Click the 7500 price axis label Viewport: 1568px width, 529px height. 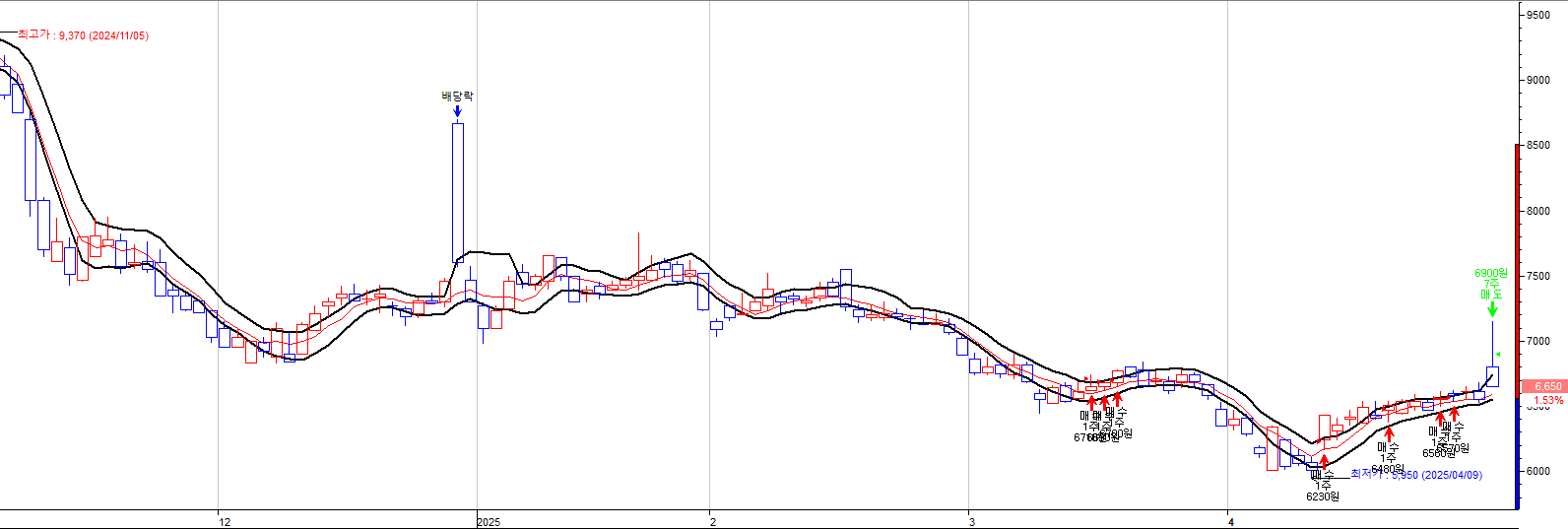pyautogui.click(x=1538, y=276)
